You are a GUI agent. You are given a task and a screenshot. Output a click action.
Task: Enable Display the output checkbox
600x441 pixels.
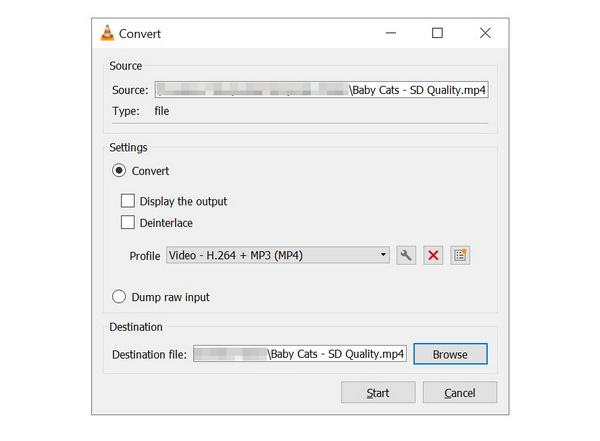click(128, 201)
